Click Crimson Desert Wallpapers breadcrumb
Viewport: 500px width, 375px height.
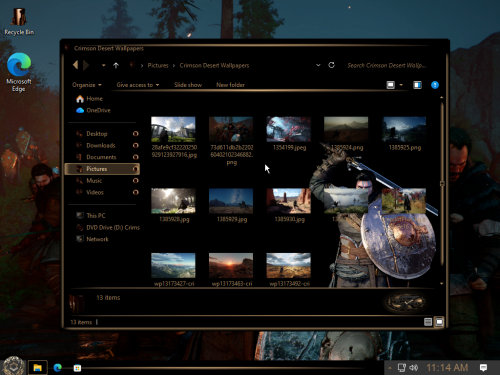point(214,65)
